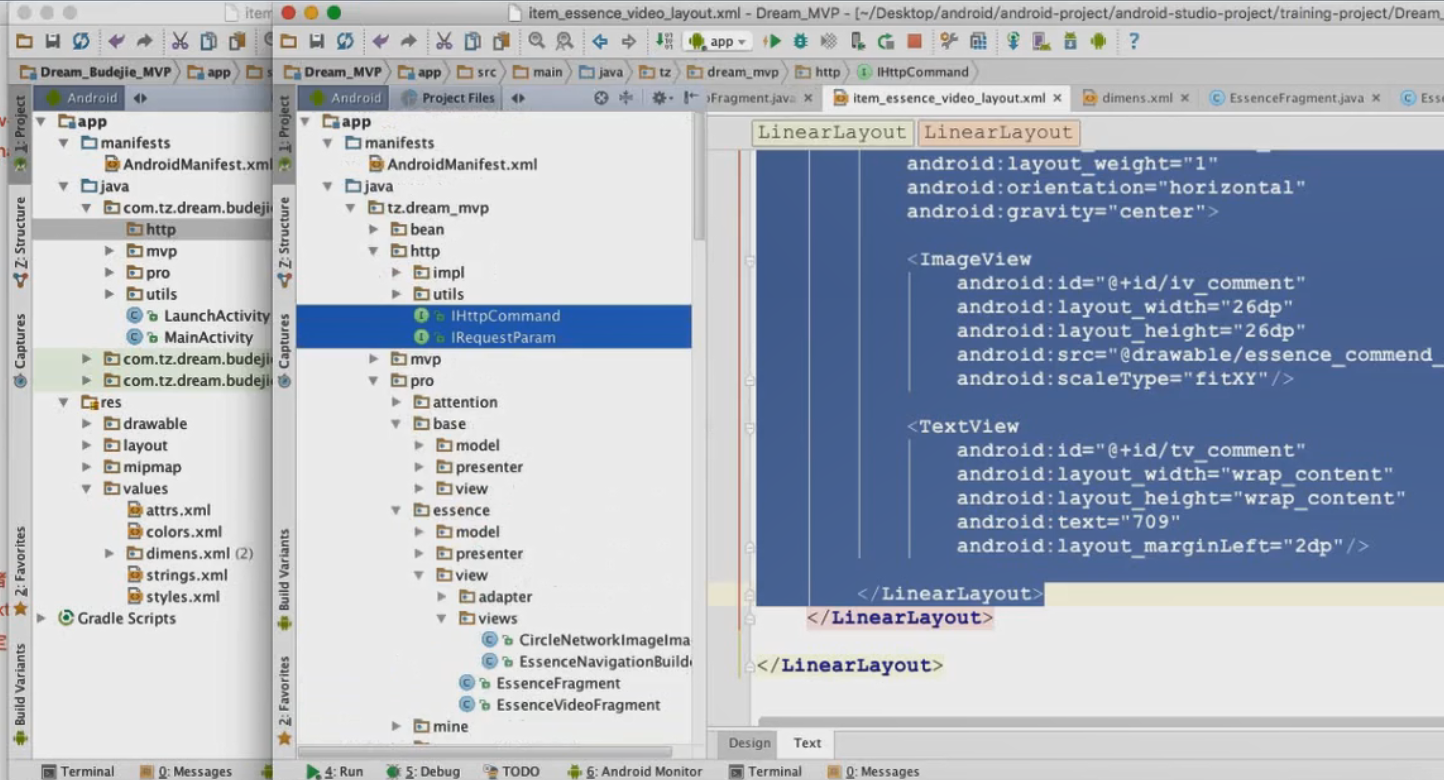Select the Text tab below editor

point(807,743)
